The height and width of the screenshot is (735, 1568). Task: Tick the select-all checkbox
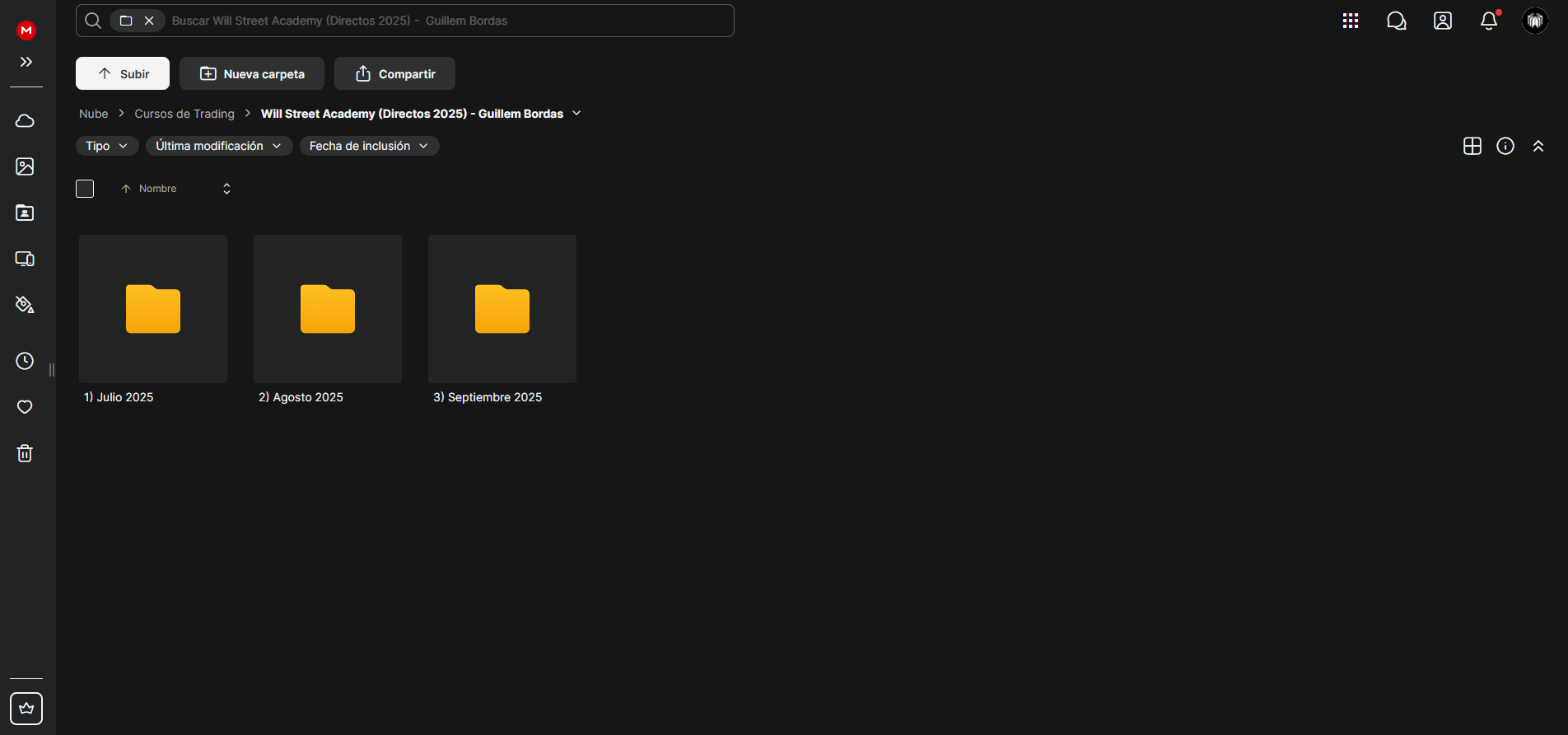85,189
